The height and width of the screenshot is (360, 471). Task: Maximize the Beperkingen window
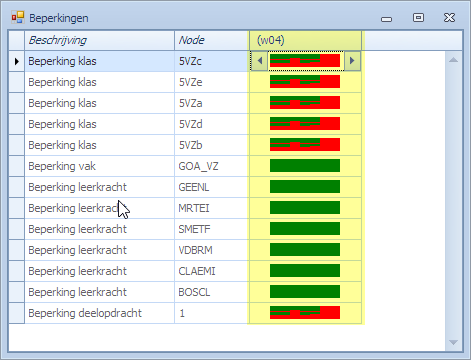pos(418,17)
